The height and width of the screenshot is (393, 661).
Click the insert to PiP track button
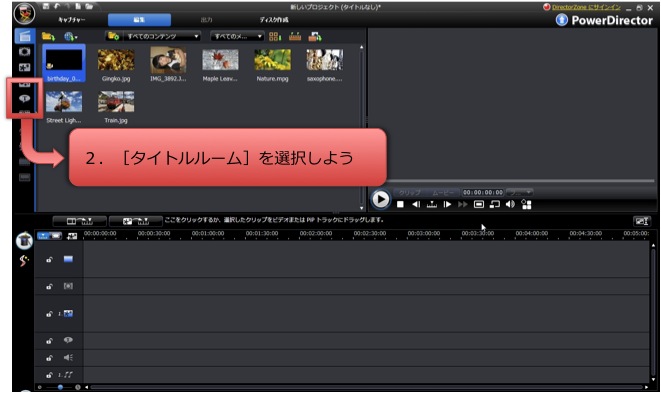tap(136, 221)
